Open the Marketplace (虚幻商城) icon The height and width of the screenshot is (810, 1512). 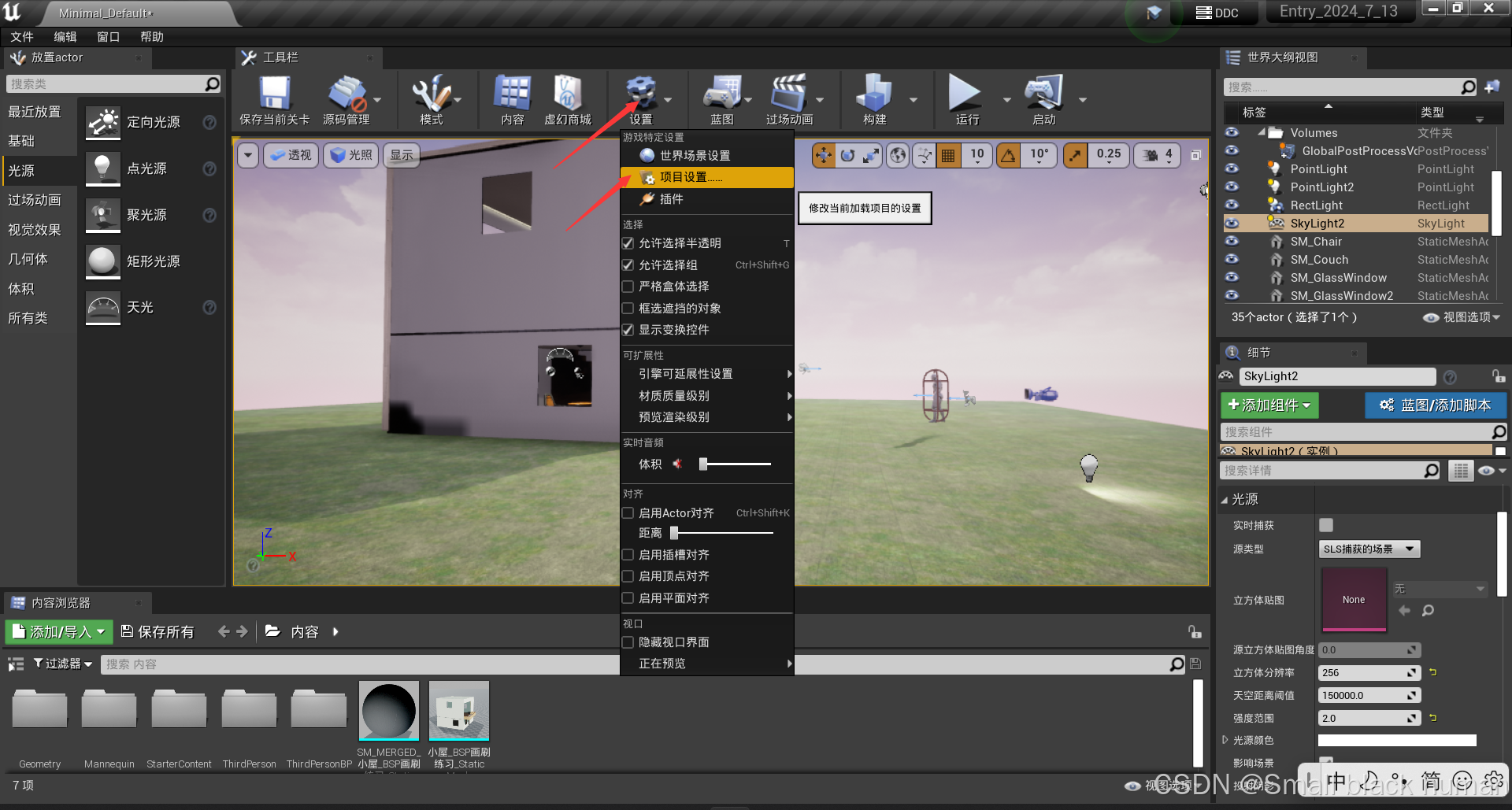(567, 94)
